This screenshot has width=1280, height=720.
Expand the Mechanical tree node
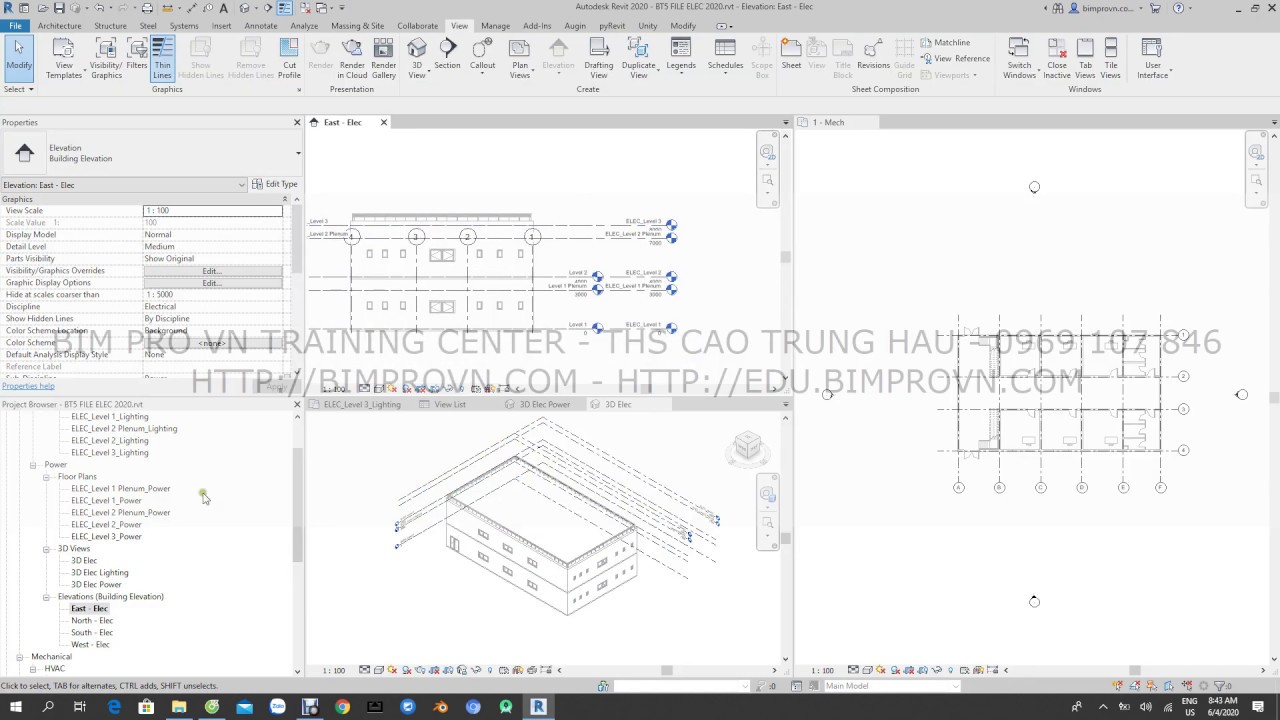(20, 657)
